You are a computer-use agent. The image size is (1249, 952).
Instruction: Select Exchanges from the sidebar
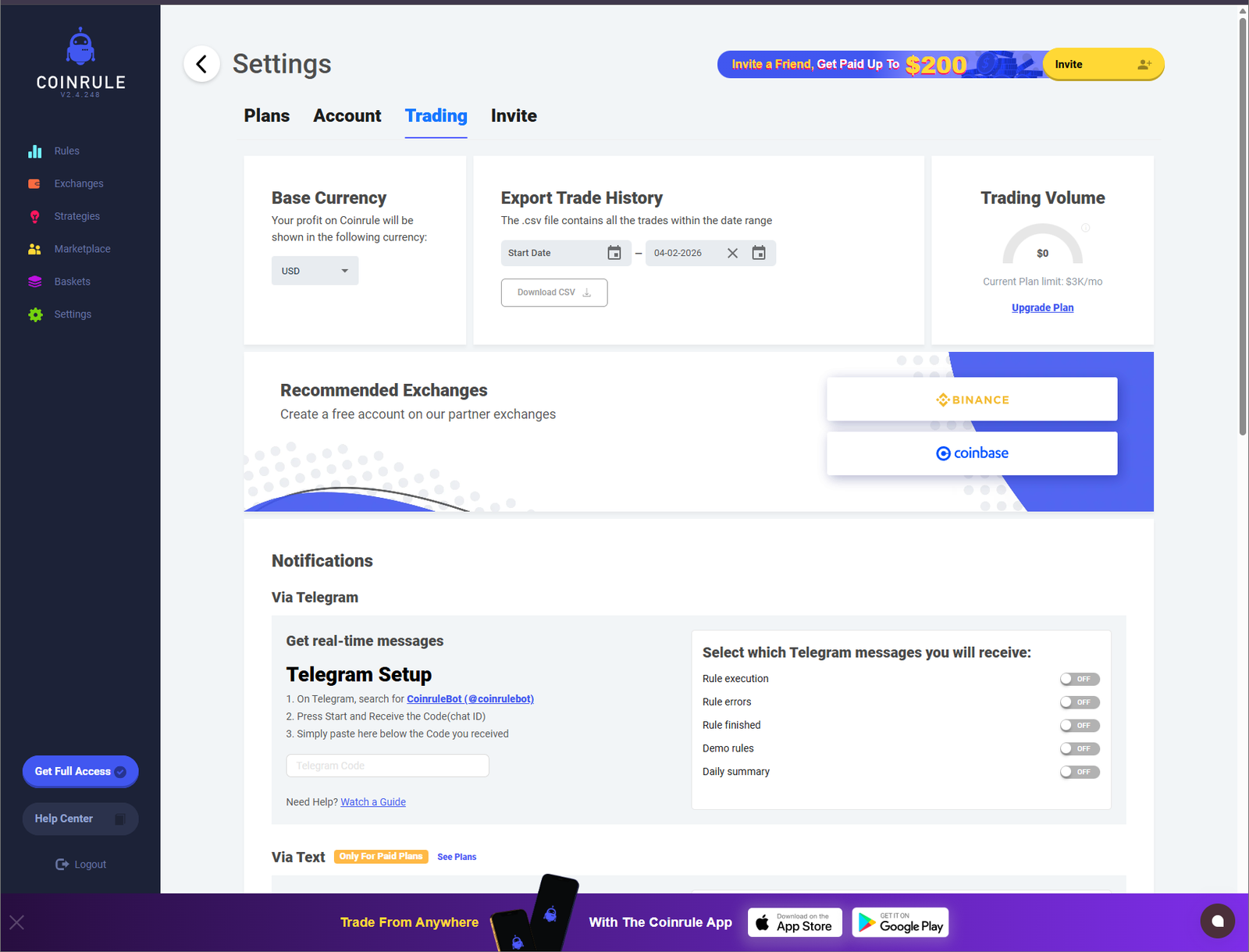tap(78, 183)
